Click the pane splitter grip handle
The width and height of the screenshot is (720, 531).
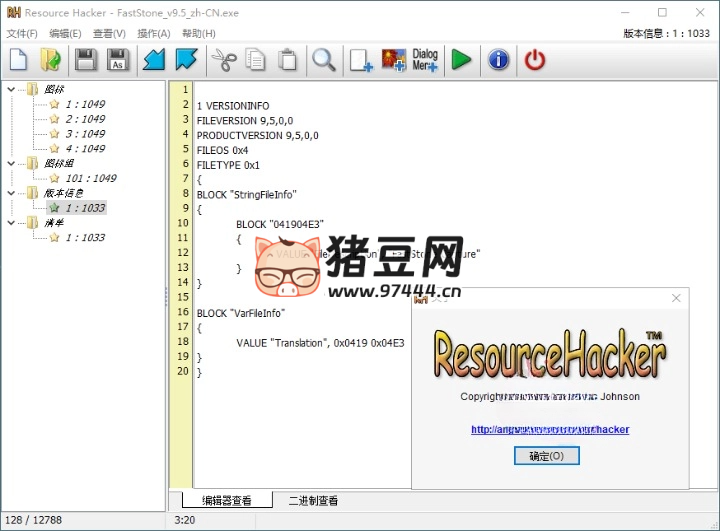pyautogui.click(x=167, y=297)
